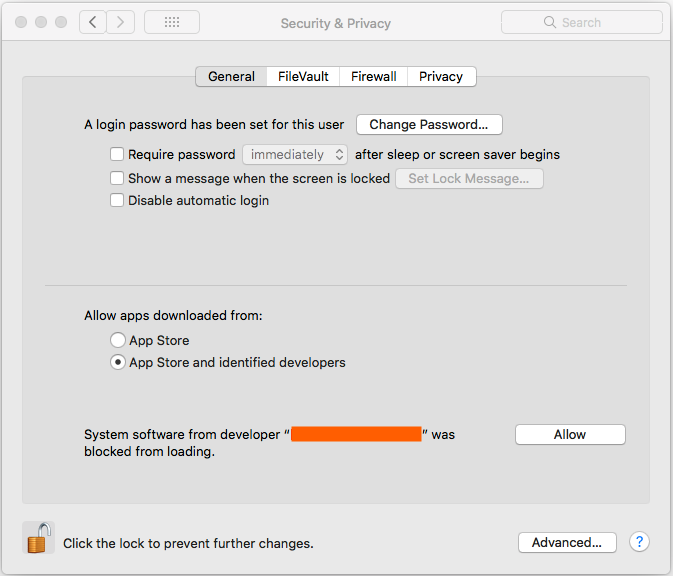Viewport: 673px width, 576px height.
Task: Click the Change Password button
Action: tap(429, 125)
